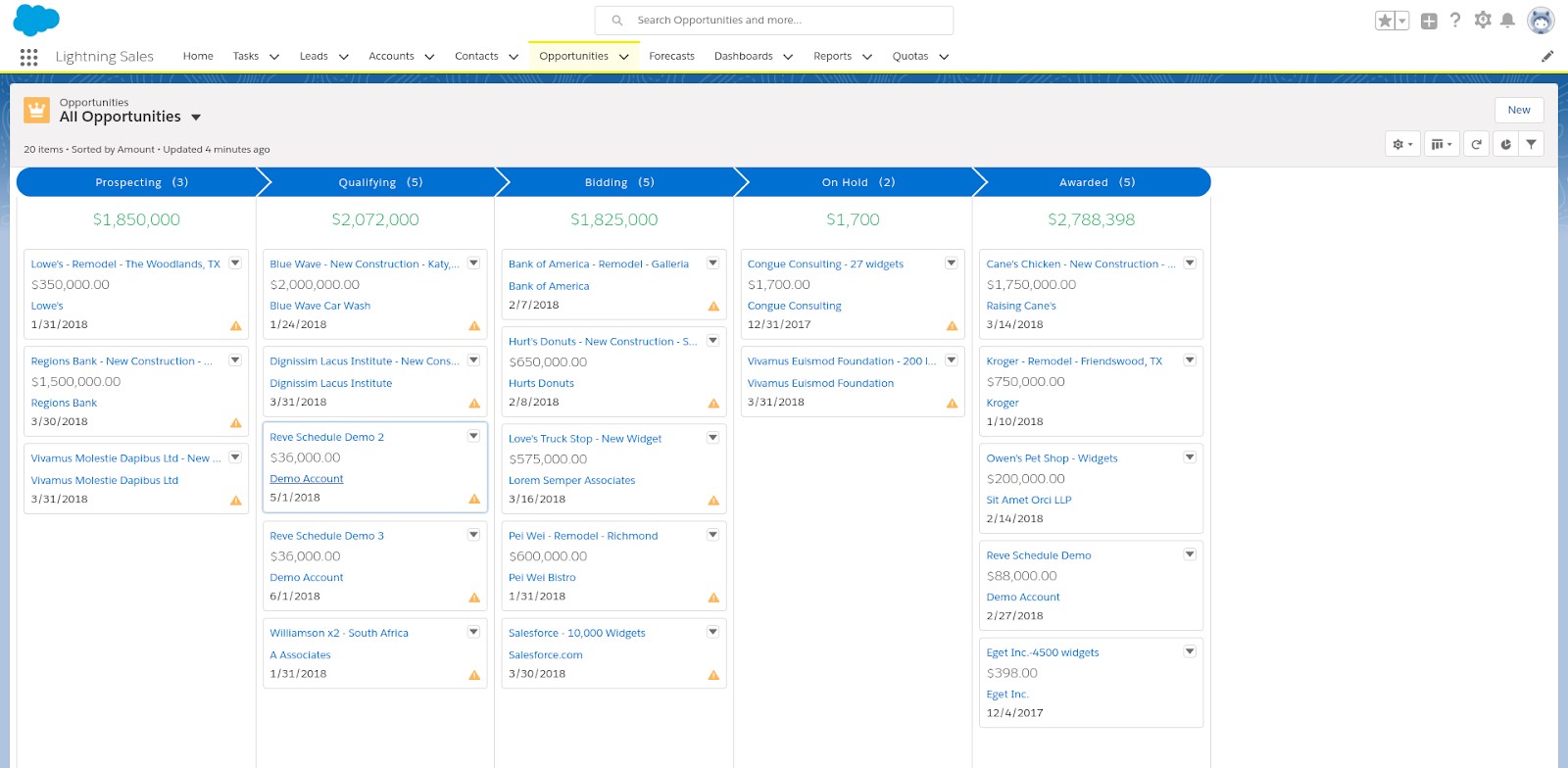This screenshot has width=1568, height=768.
Task: Click warning icon on Regions Bank card
Action: pyautogui.click(x=236, y=422)
